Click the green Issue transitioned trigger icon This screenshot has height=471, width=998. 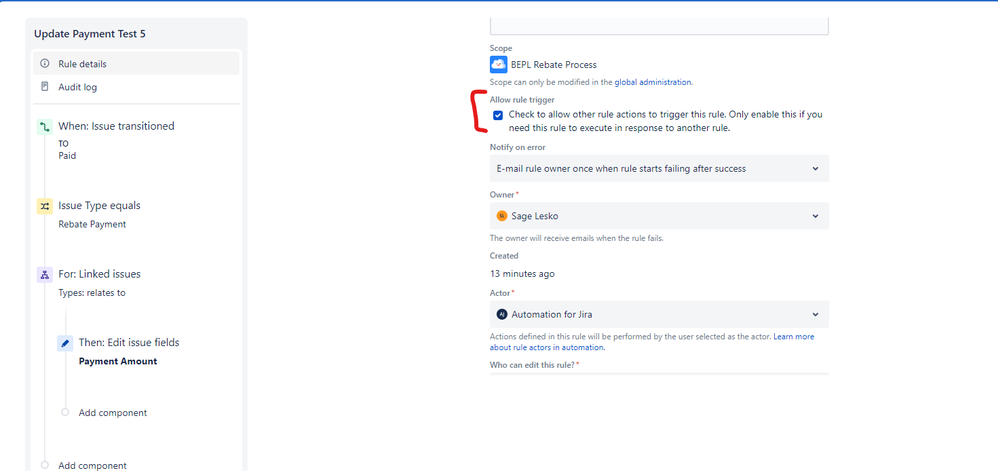pyautogui.click(x=45, y=127)
